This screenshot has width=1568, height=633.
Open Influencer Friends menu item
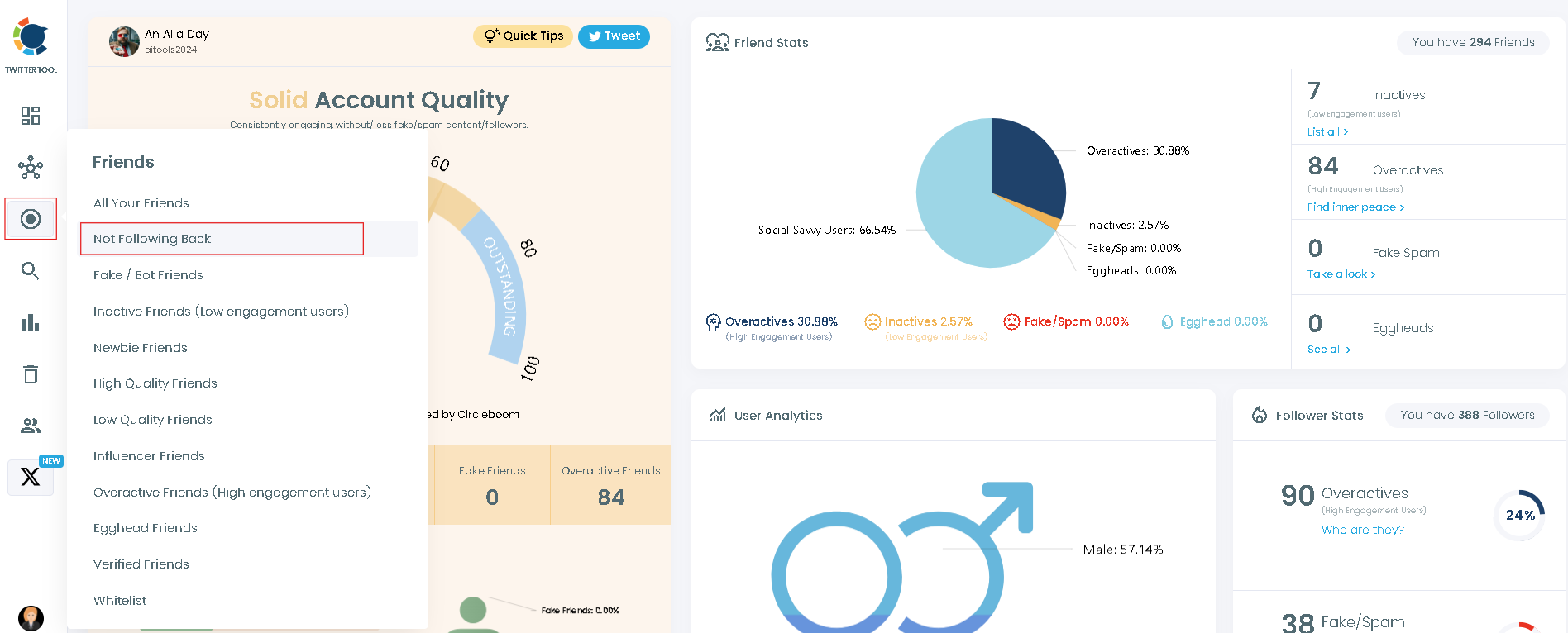[x=149, y=456]
